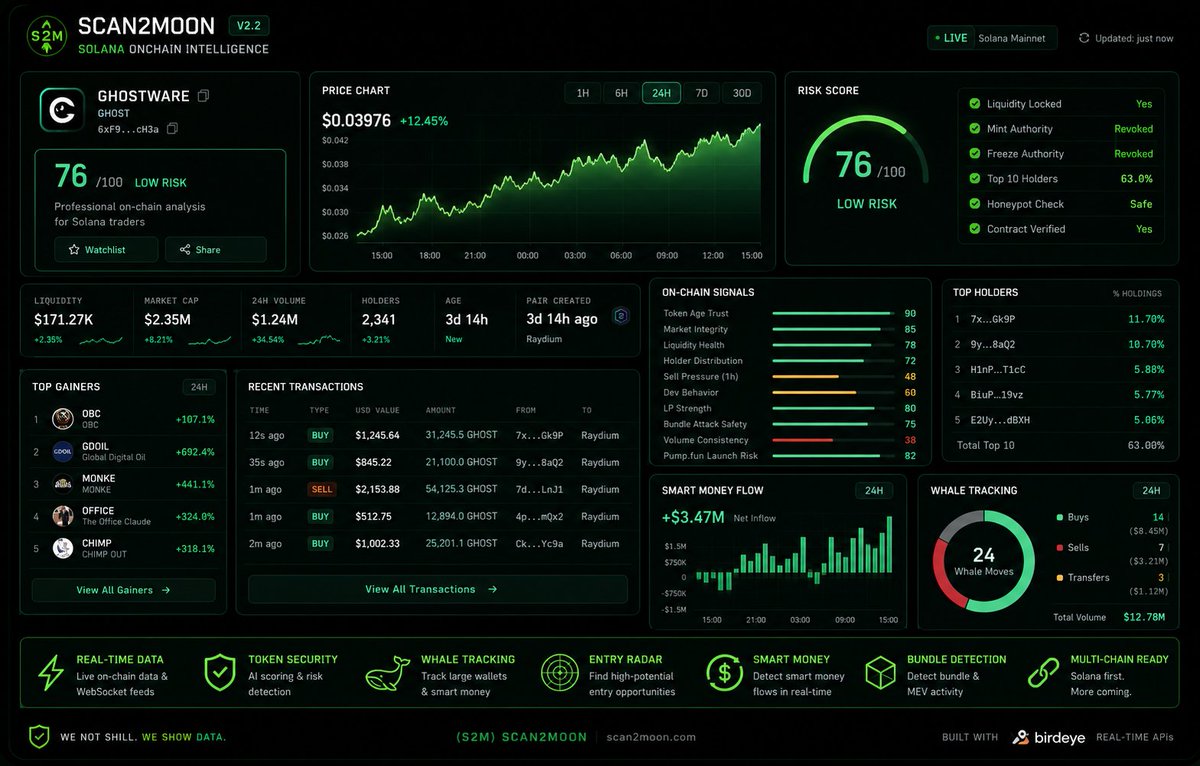The image size is (1200, 766).
Task: Click the Ghostware token avatar
Action: click(x=62, y=110)
